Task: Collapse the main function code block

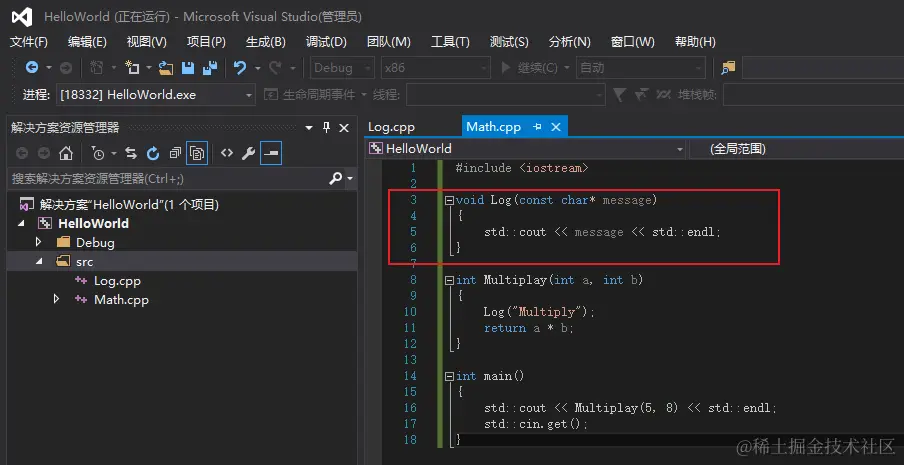Action: [x=449, y=376]
